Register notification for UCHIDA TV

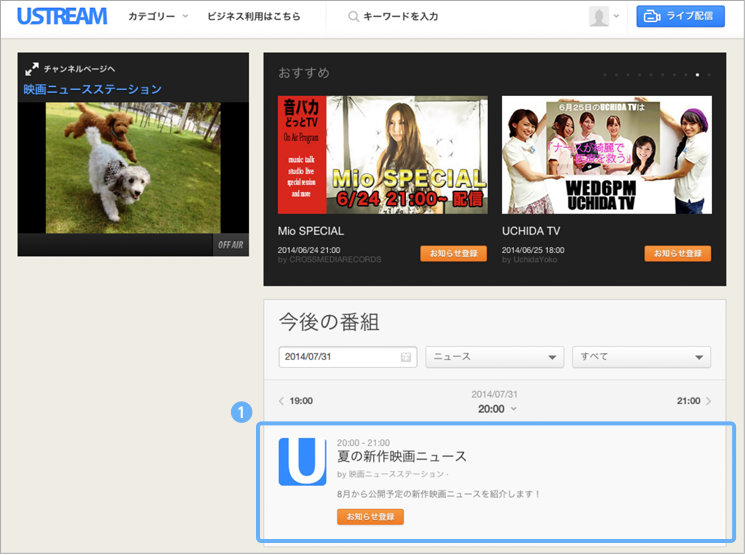(678, 253)
